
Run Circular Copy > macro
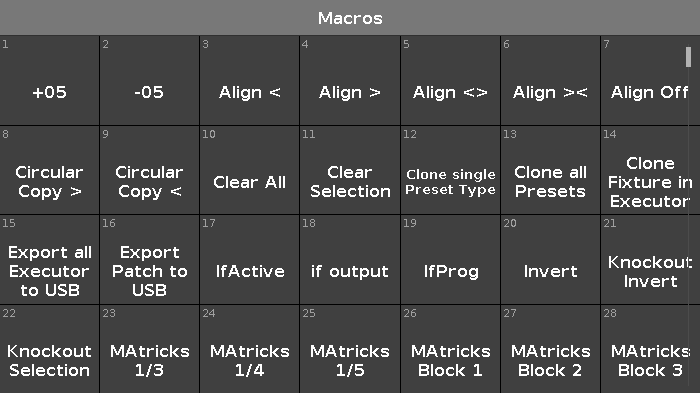click(50, 170)
